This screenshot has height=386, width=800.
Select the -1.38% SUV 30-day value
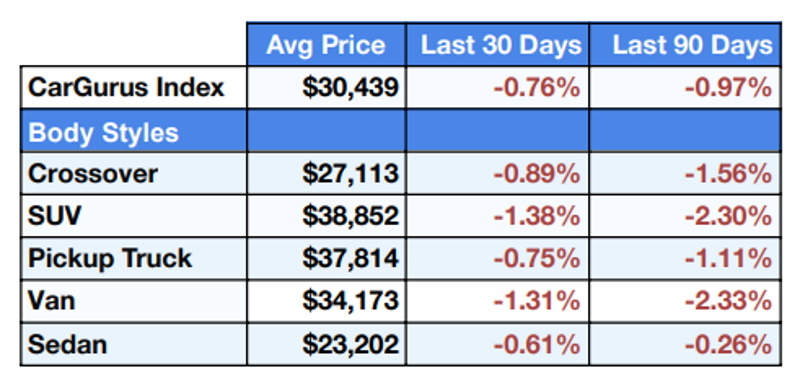(536, 217)
